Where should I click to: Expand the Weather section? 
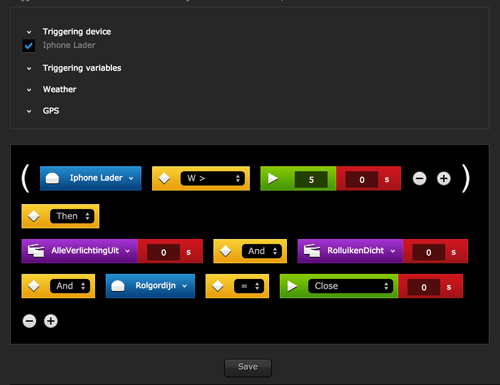pyautogui.click(x=29, y=90)
